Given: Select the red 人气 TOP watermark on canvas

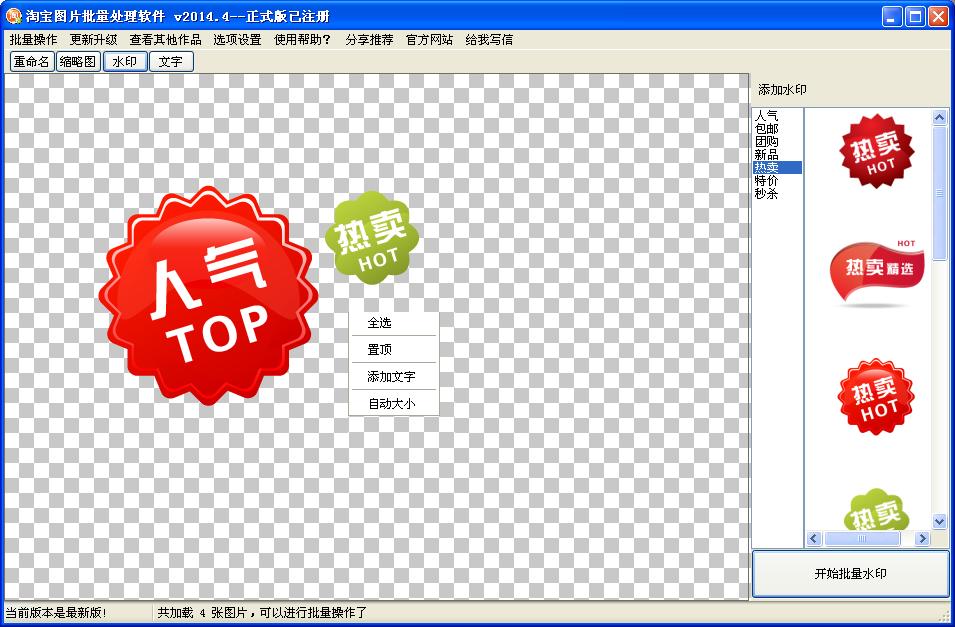Looking at the screenshot, I should coord(208,296).
